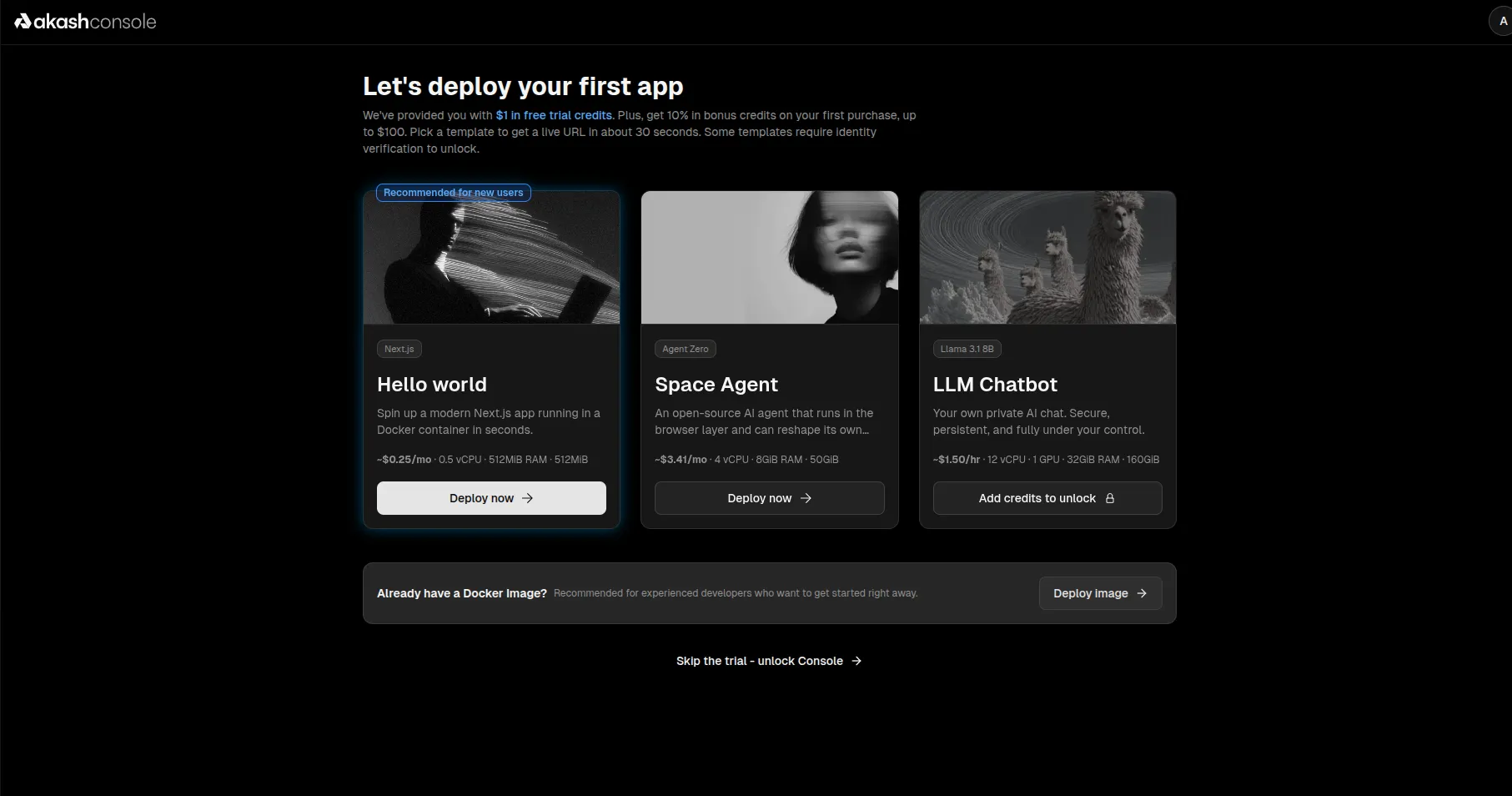Click the Already have a Docker Image? text

click(462, 593)
